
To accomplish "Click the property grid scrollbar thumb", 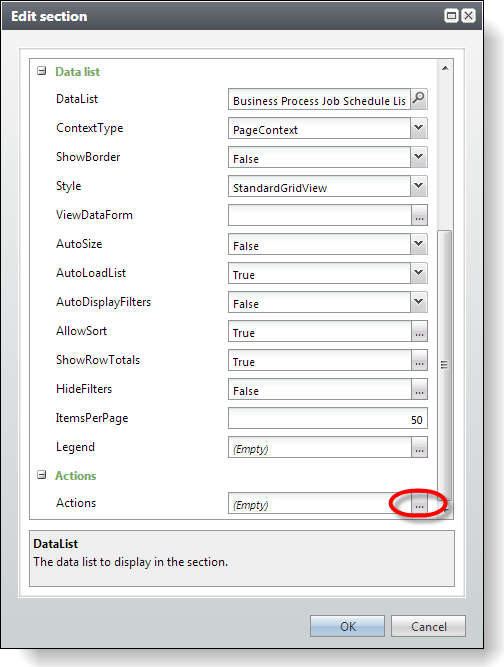I will click(444, 365).
